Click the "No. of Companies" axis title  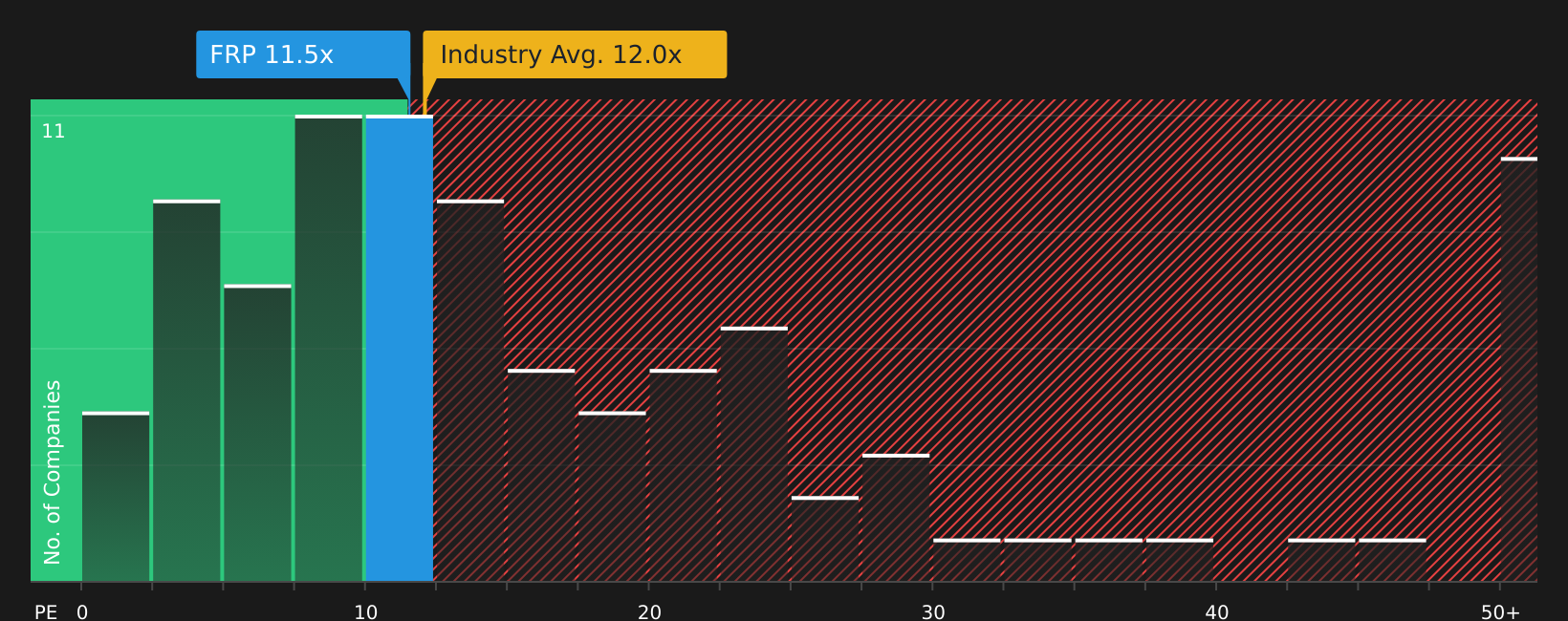point(53,472)
